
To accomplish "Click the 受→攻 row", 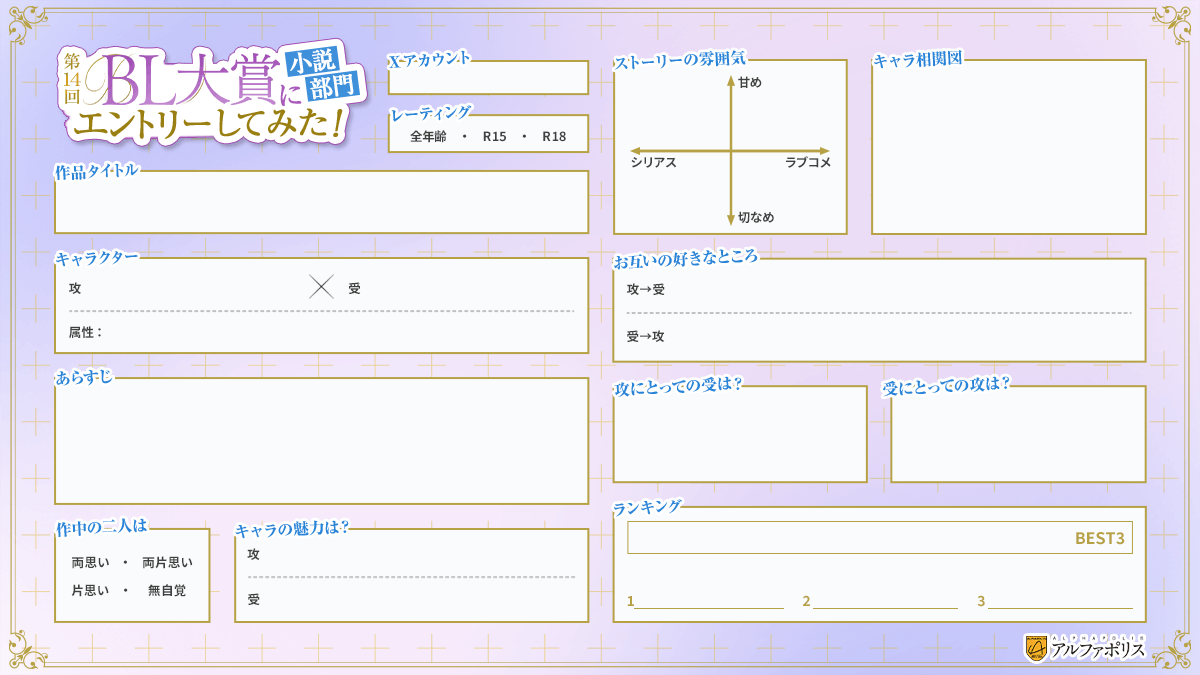I will (879, 336).
